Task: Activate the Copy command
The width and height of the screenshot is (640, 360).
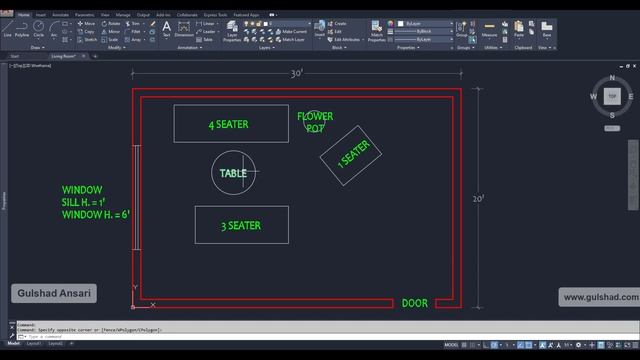Action: coord(86,31)
